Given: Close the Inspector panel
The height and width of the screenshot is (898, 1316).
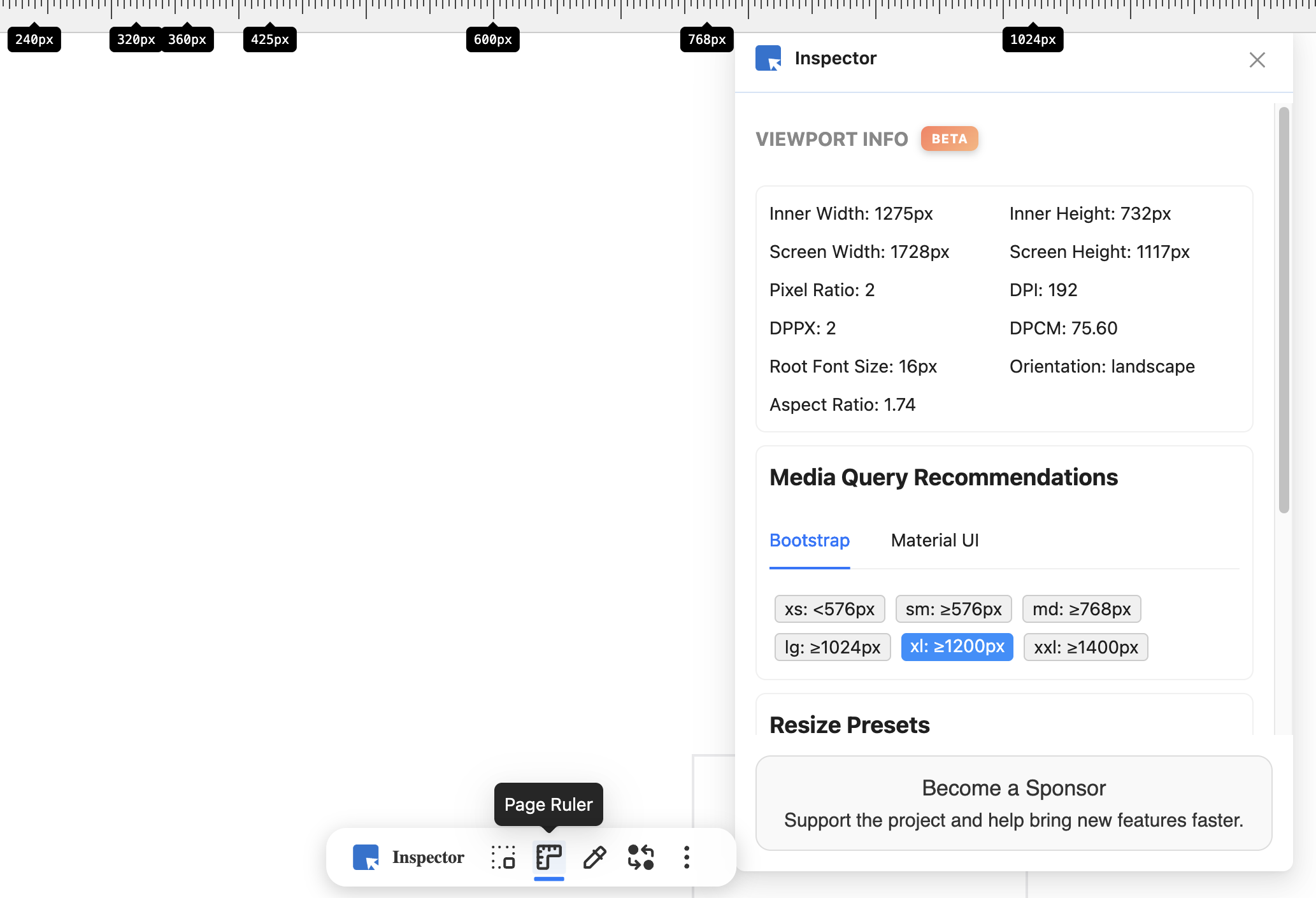Looking at the screenshot, I should (1257, 60).
